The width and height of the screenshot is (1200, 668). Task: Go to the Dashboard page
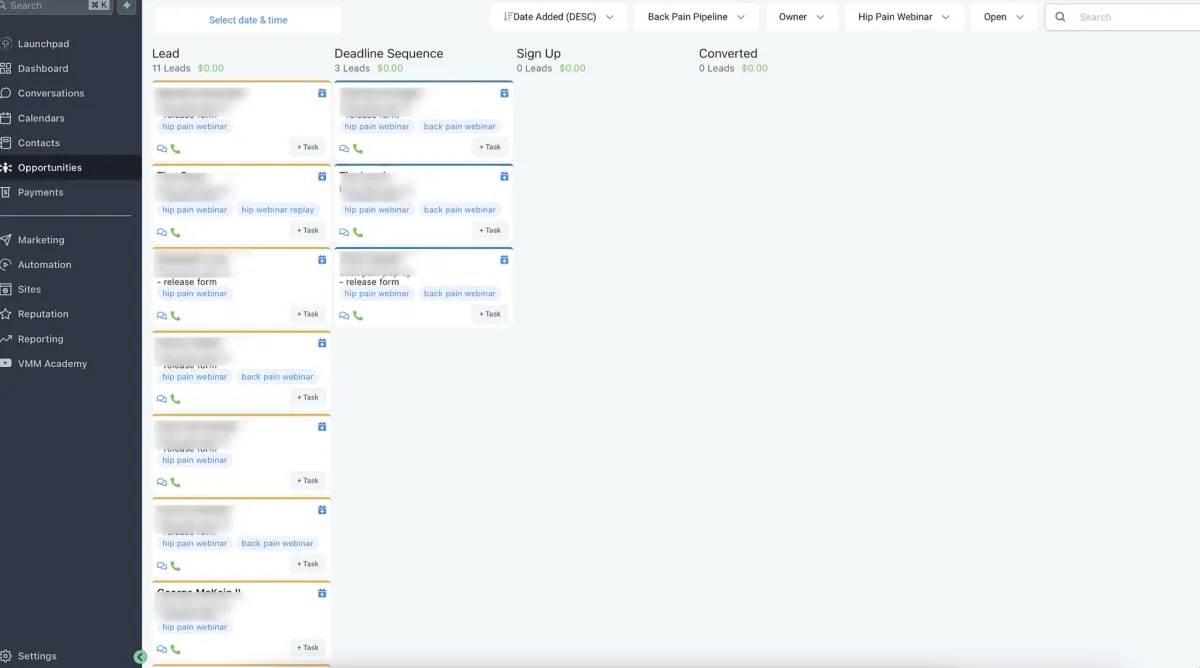coord(43,69)
